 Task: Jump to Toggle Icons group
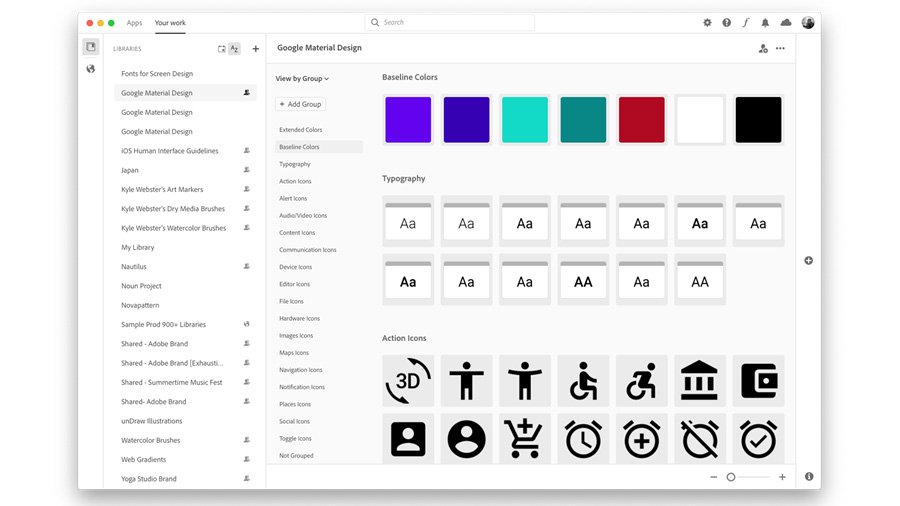(x=295, y=438)
